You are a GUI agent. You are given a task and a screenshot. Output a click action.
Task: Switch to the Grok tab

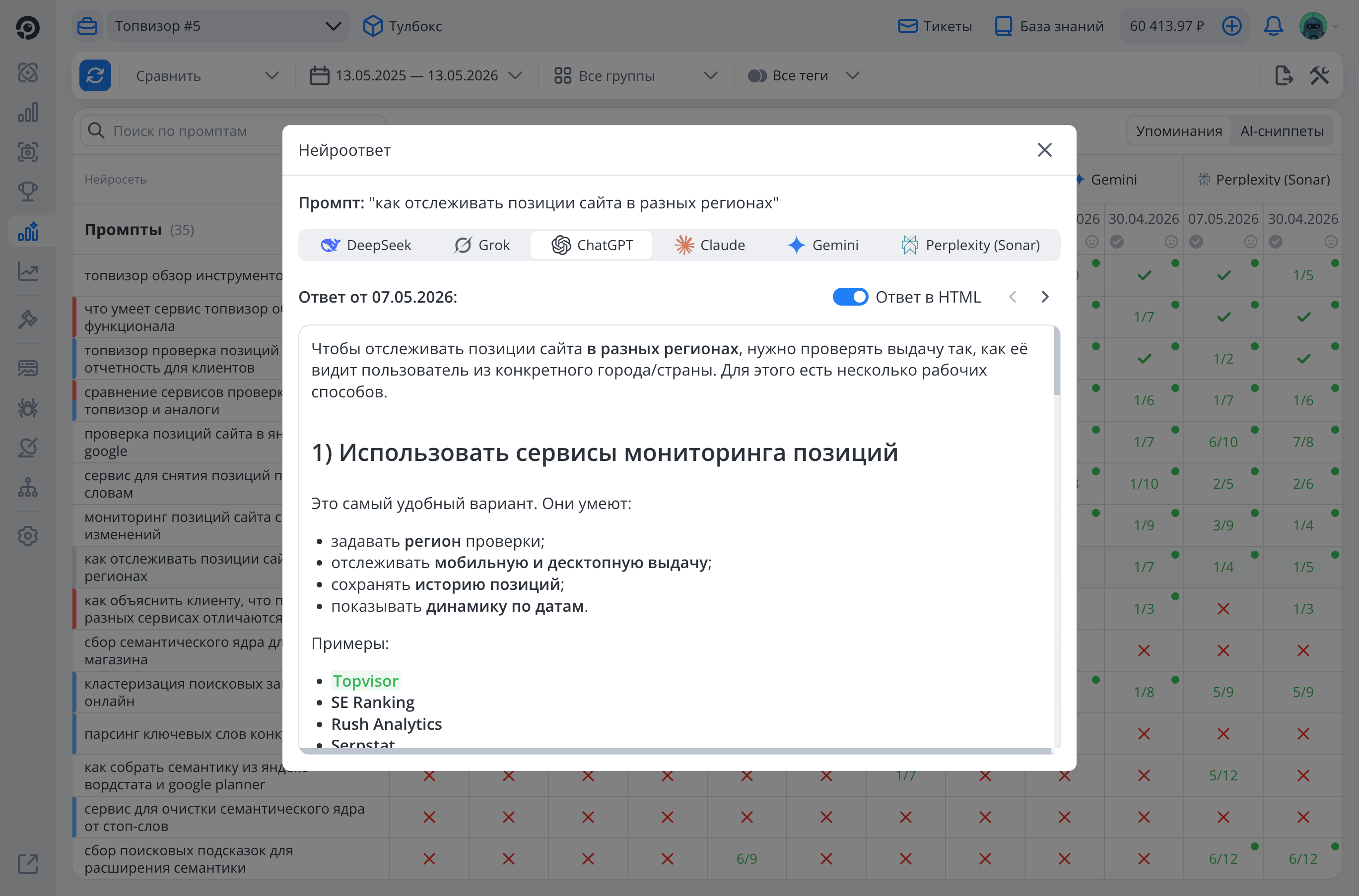click(x=481, y=245)
